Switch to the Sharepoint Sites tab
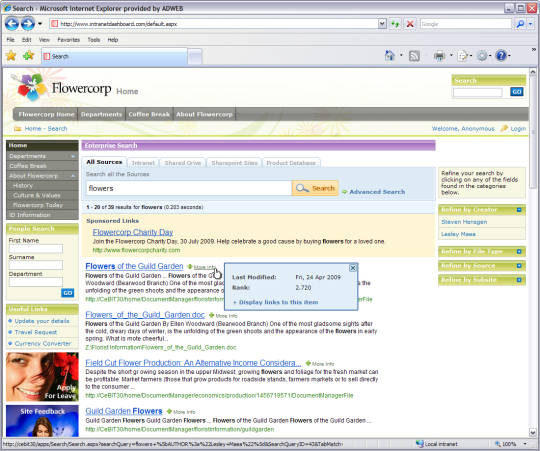Screen dimensions: 540x451 click(x=234, y=163)
